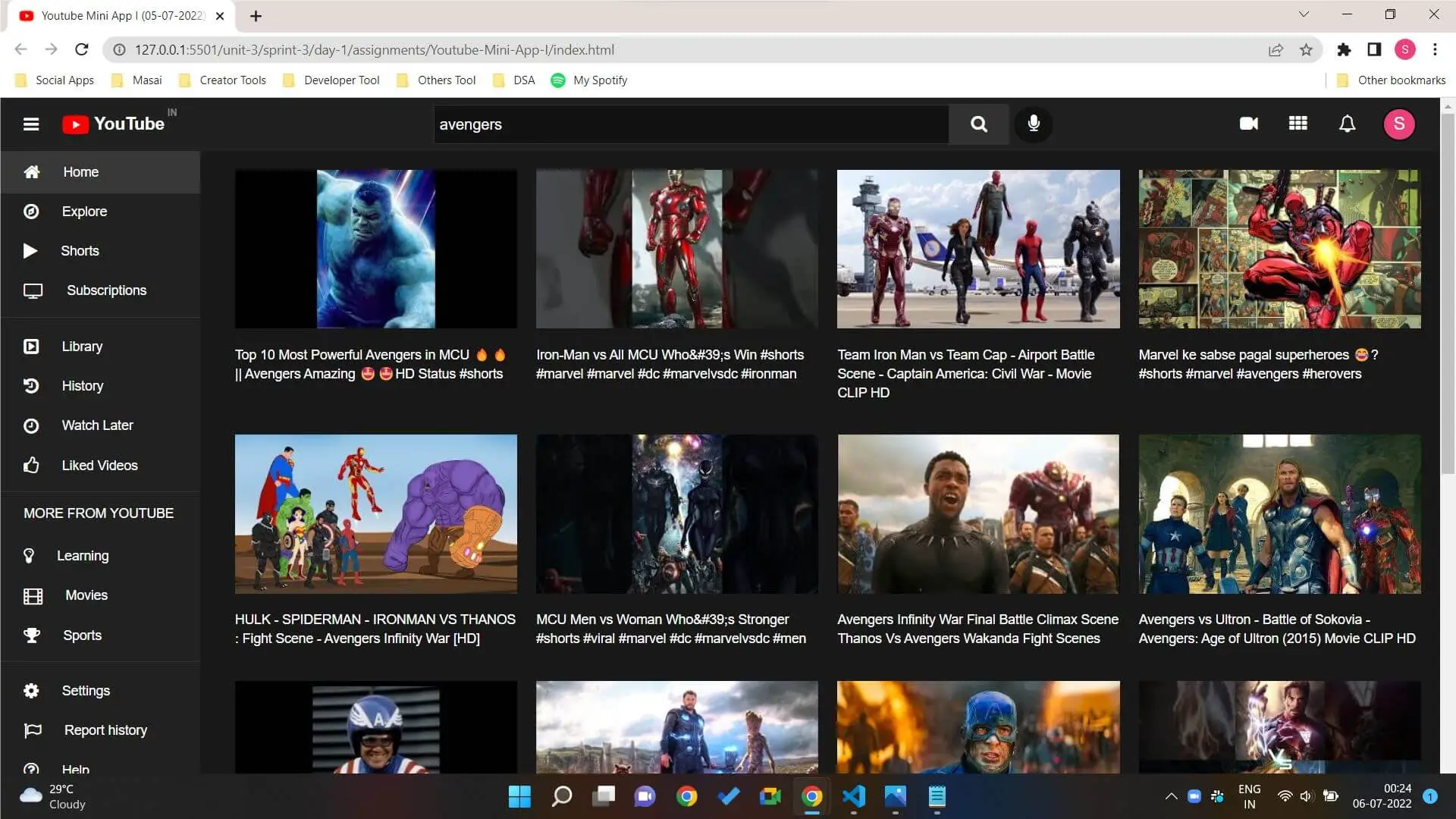
Task: Activate voice search microphone
Action: click(x=1034, y=124)
